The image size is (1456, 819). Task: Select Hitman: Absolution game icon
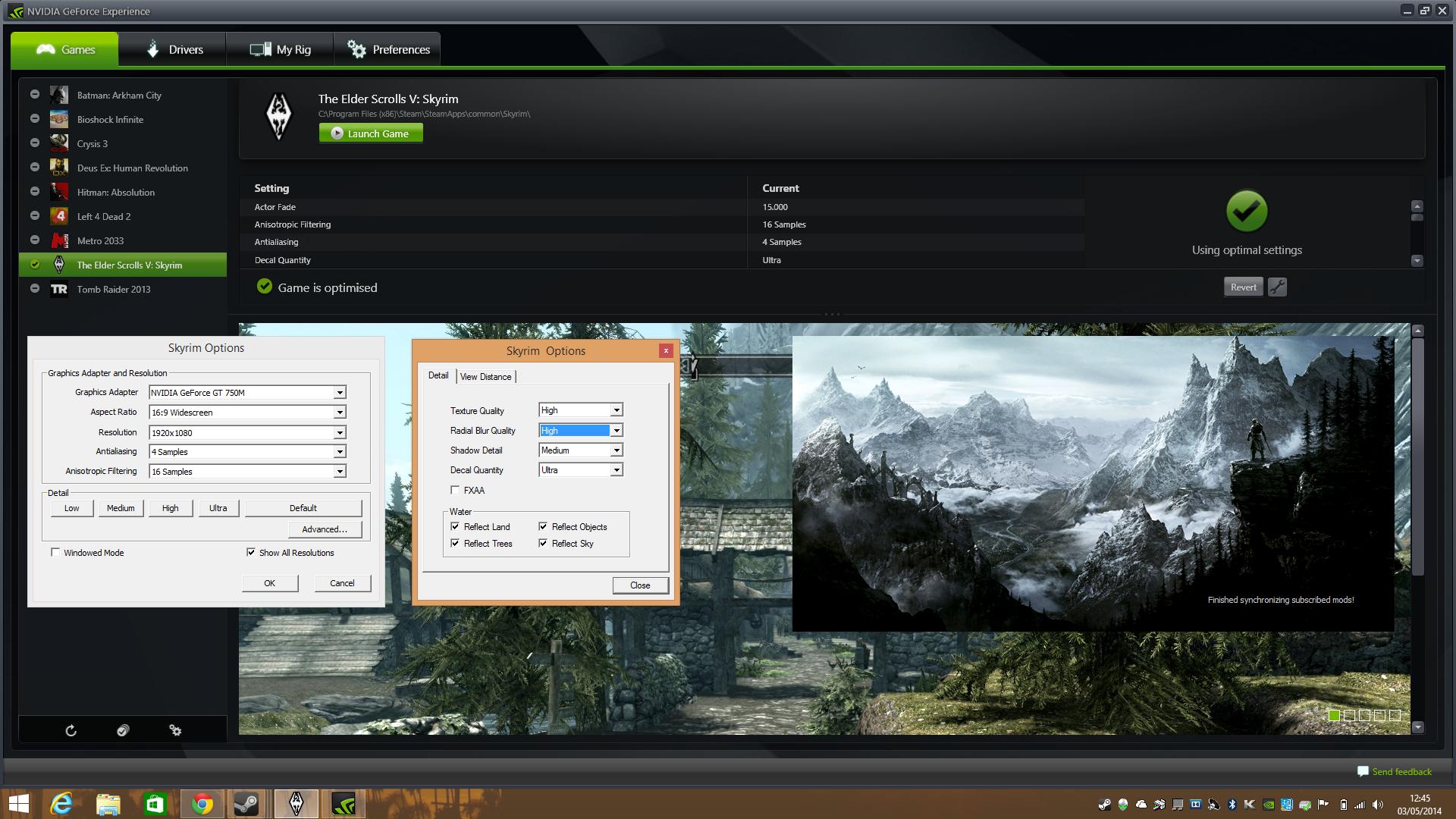coord(59,192)
